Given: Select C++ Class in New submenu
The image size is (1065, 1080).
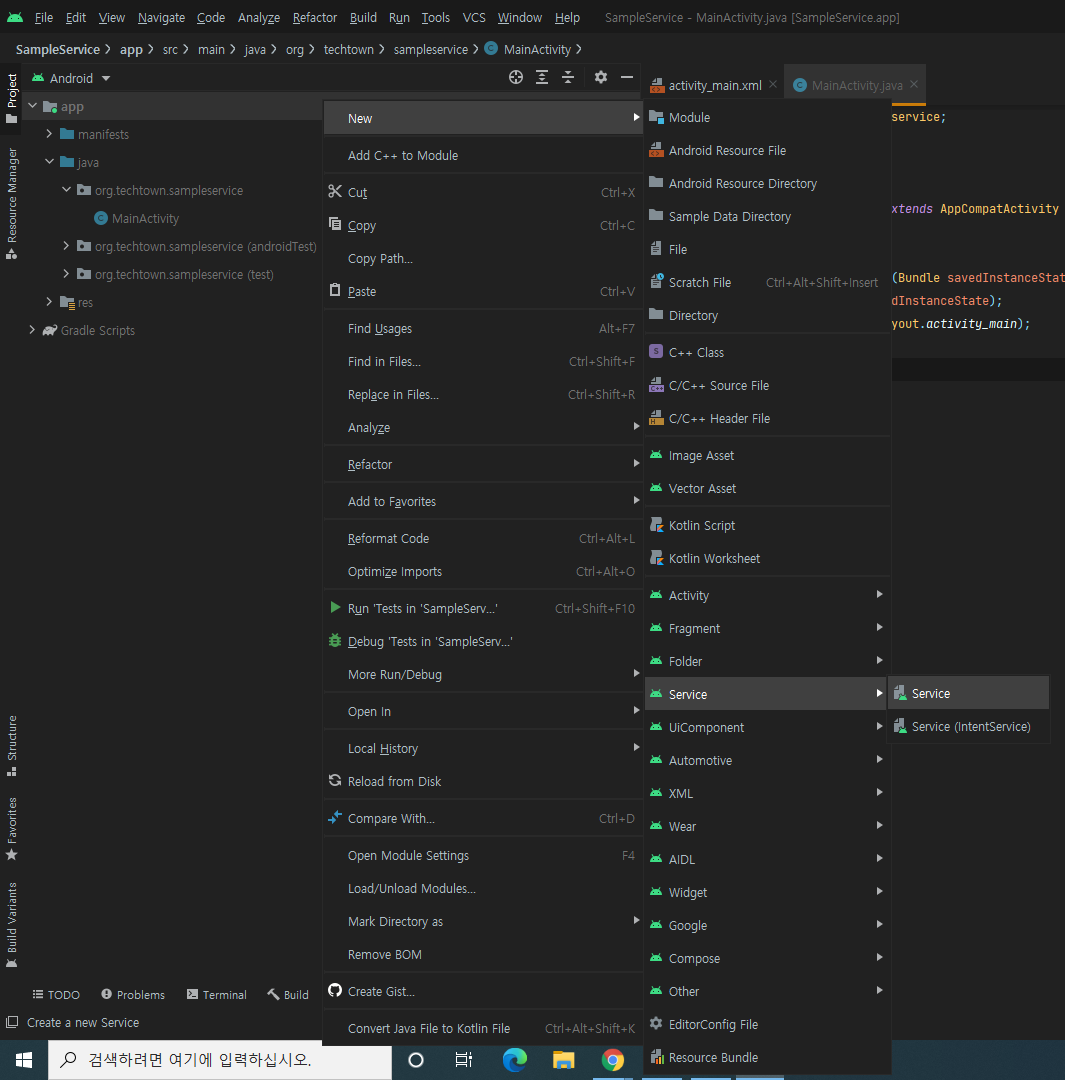Looking at the screenshot, I should pos(767,353).
